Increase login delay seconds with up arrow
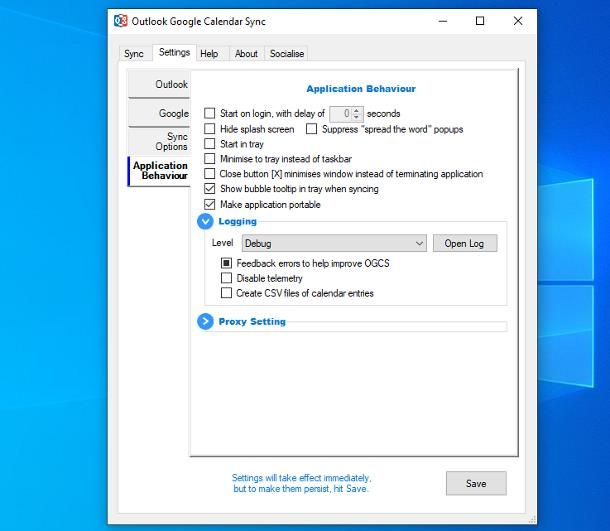 [x=356, y=110]
